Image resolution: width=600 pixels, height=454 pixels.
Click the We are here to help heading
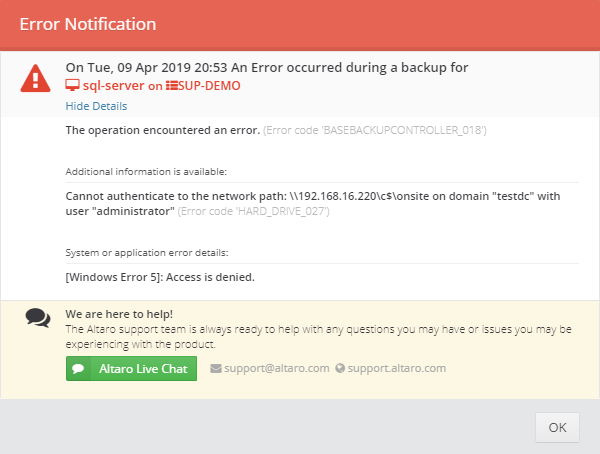(x=119, y=314)
